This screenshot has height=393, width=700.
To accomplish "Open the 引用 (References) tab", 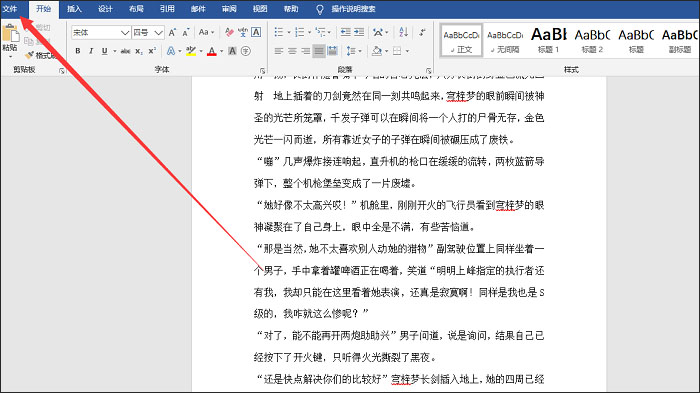I will pyautogui.click(x=167, y=8).
